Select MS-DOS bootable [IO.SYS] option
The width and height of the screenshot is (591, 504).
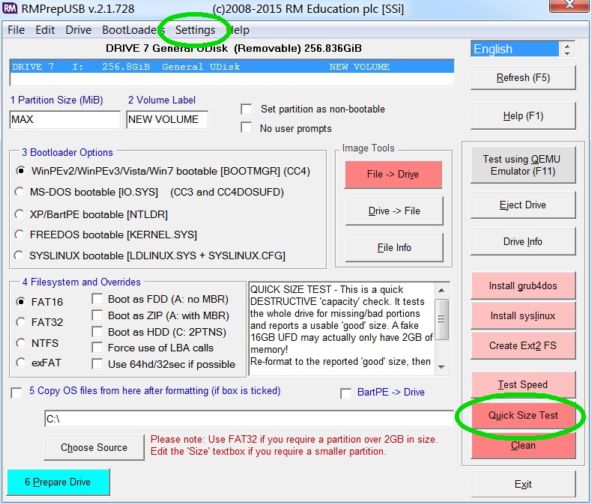19,192
